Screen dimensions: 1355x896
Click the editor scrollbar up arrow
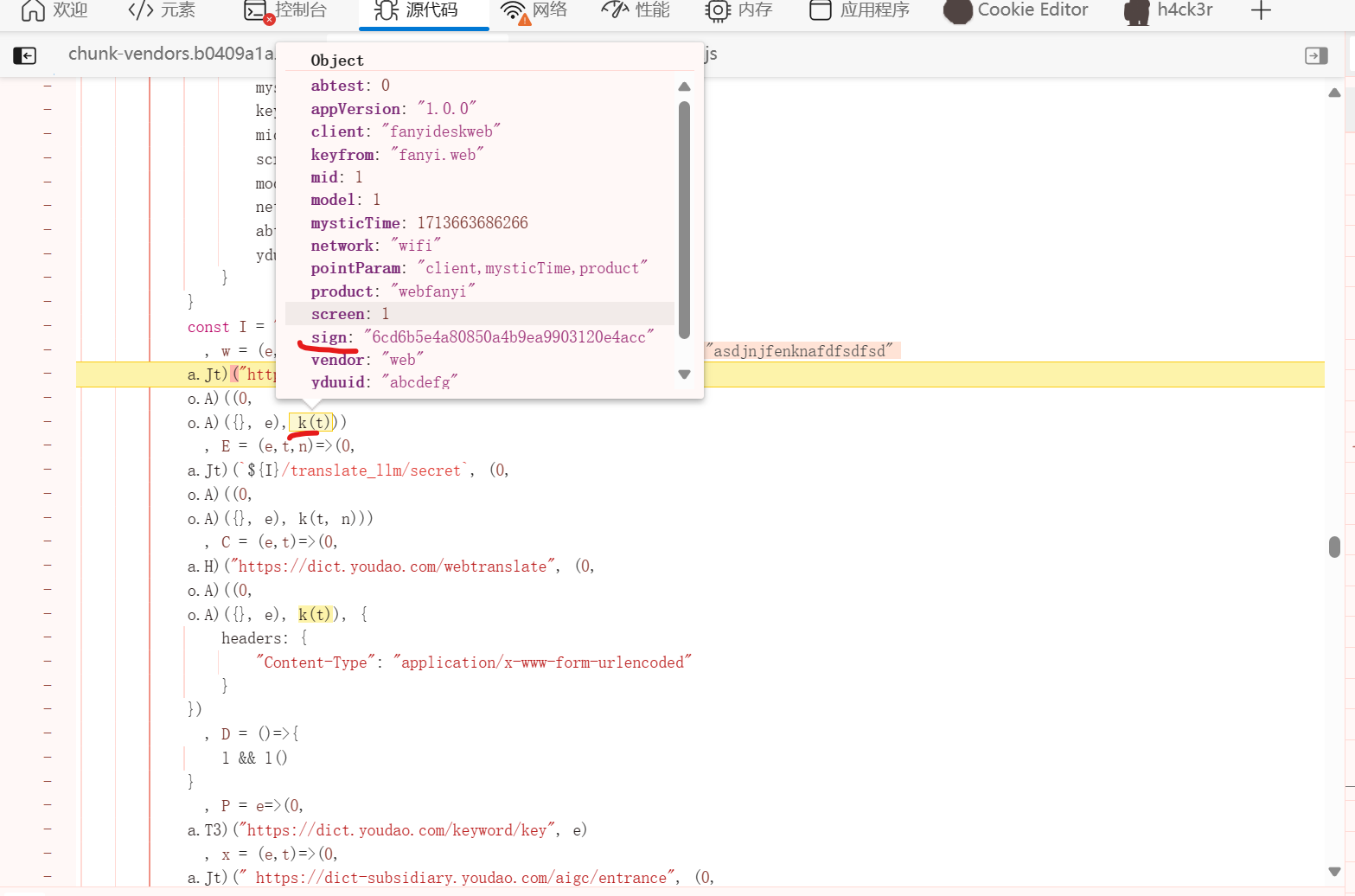[x=1334, y=93]
